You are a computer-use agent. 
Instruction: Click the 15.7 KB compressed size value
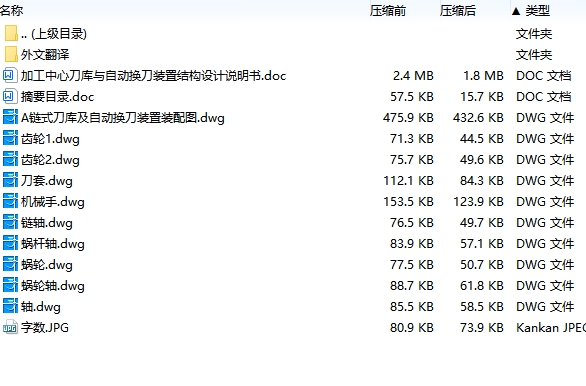click(482, 97)
